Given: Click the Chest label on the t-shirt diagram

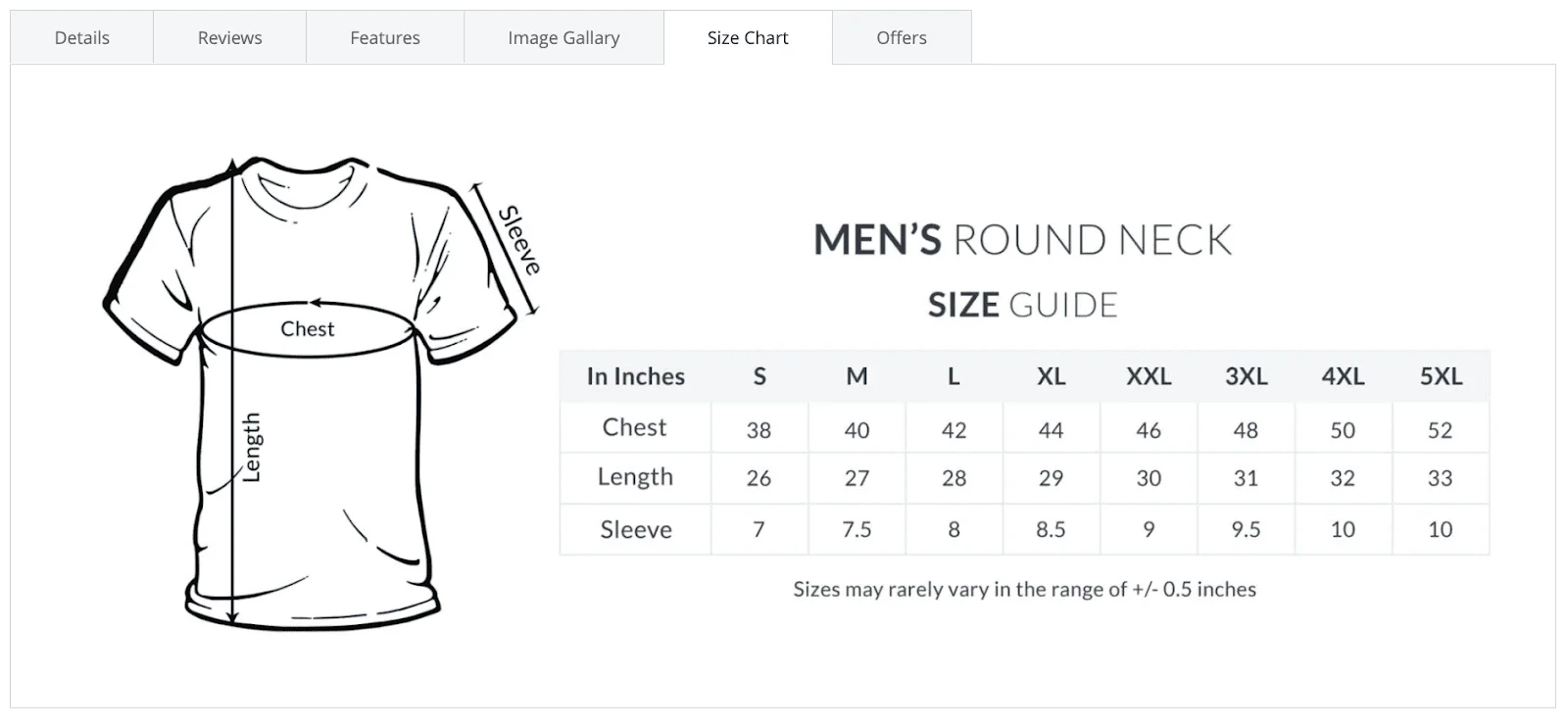Looking at the screenshot, I should 307,329.
